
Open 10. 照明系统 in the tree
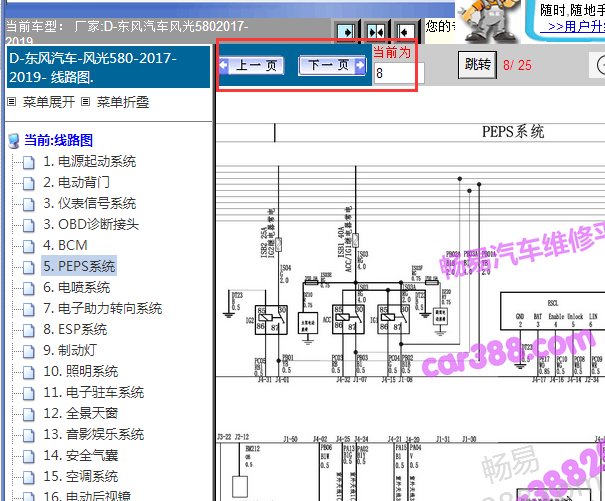(81, 371)
